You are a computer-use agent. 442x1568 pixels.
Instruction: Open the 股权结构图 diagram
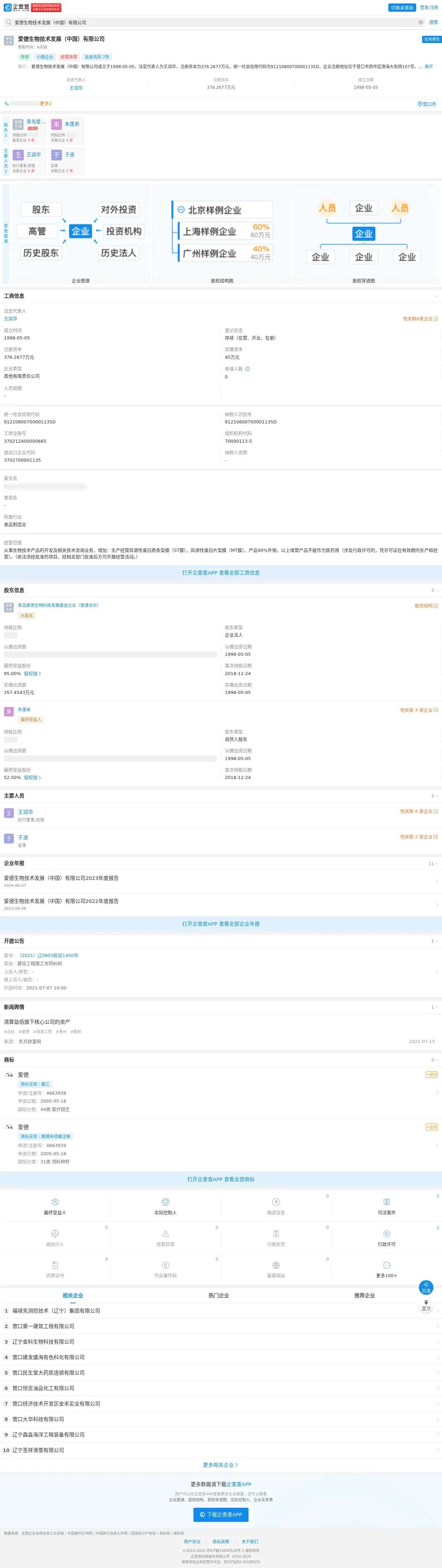click(222, 234)
